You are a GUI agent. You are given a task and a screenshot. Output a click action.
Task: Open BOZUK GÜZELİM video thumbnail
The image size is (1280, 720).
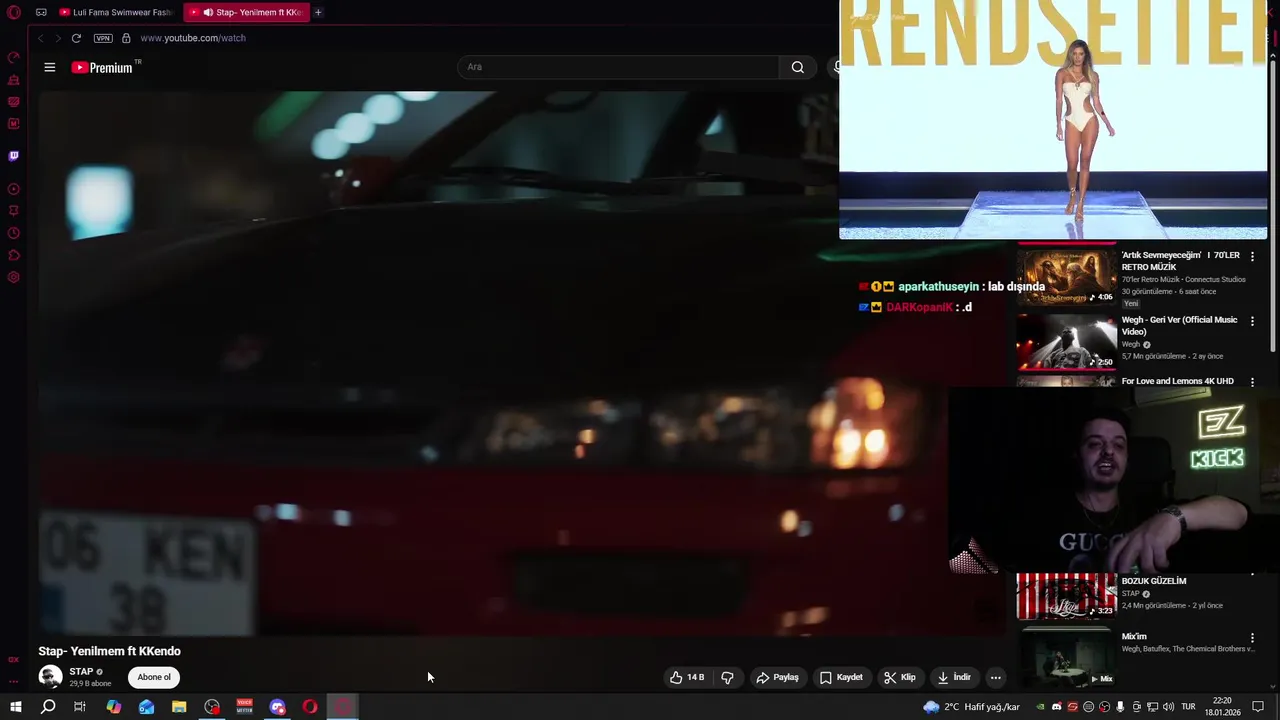1066,596
